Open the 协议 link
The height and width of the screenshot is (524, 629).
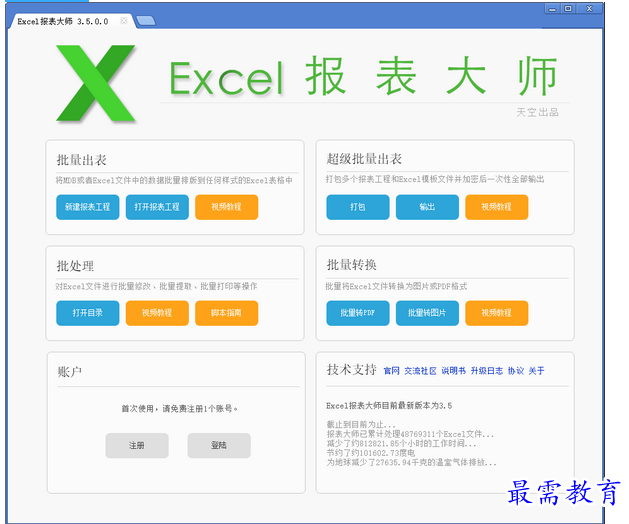pos(515,371)
